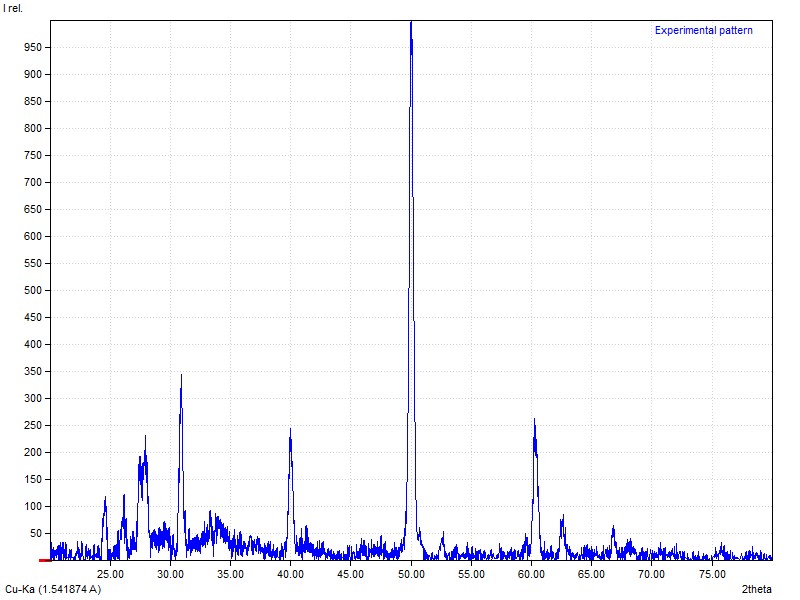Click the 2theta axis label
Image resolution: width=800 pixels, height=600 pixels.
tap(756, 589)
